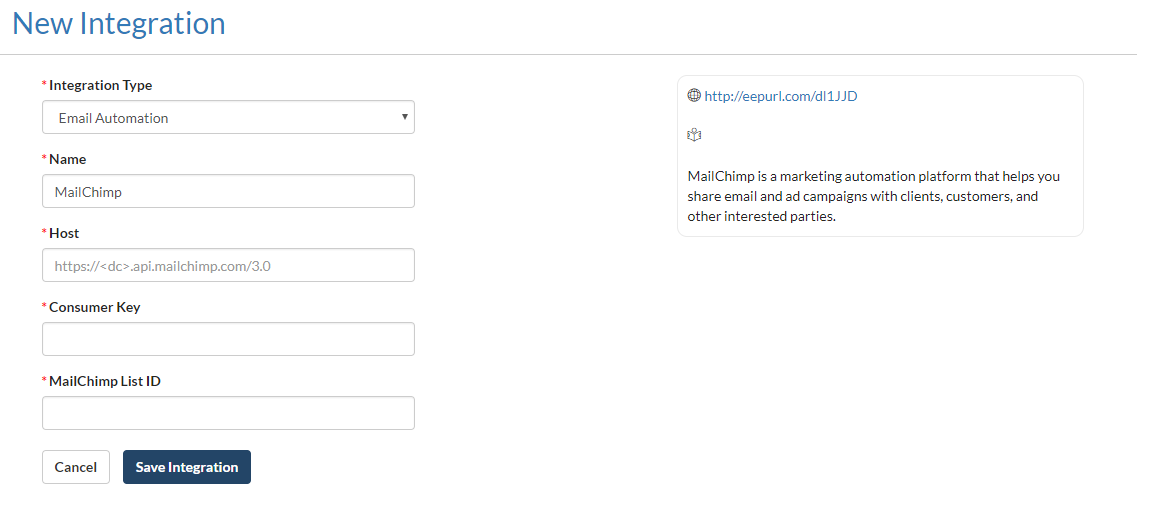
Task: Click the Cancel button
Action: point(76,467)
